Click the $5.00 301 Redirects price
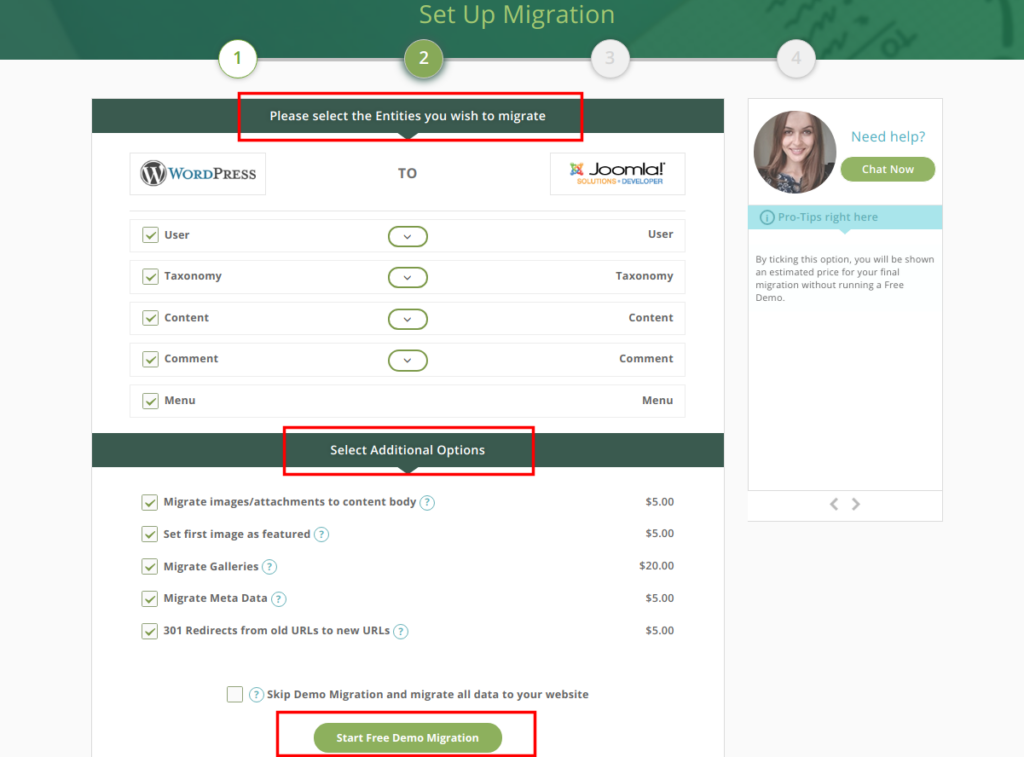The image size is (1024, 757). click(660, 630)
